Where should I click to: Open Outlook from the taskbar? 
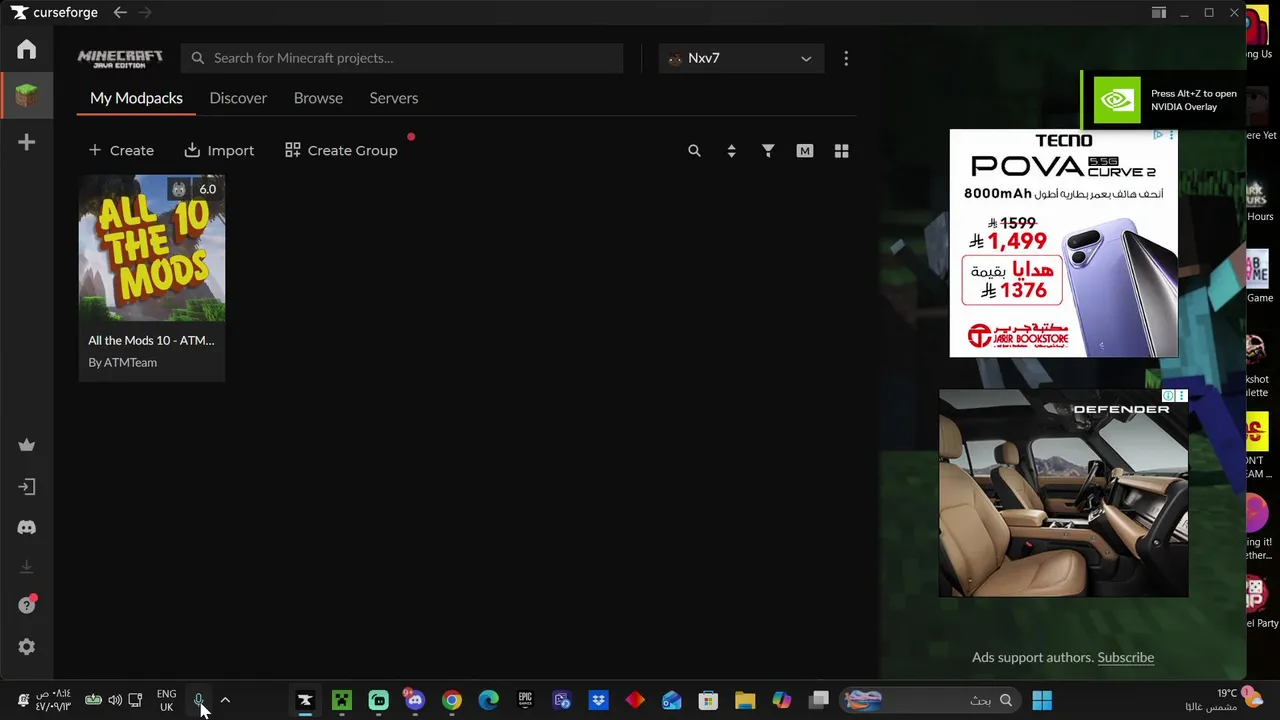click(x=672, y=700)
